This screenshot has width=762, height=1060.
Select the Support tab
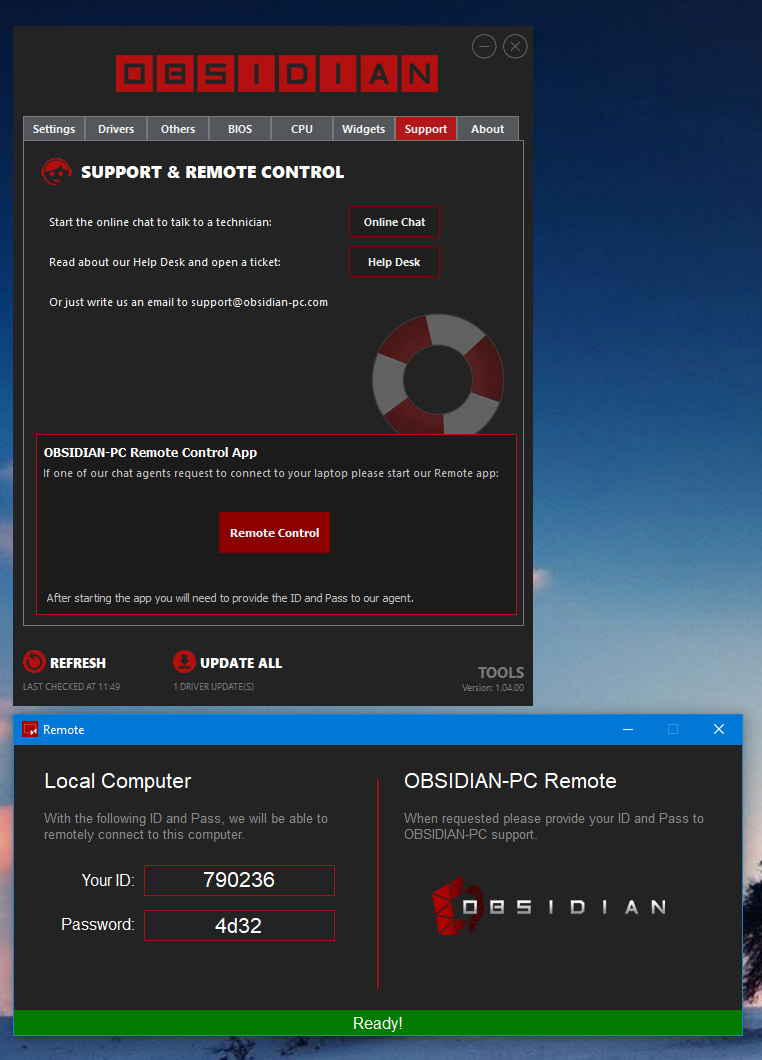click(x=426, y=128)
